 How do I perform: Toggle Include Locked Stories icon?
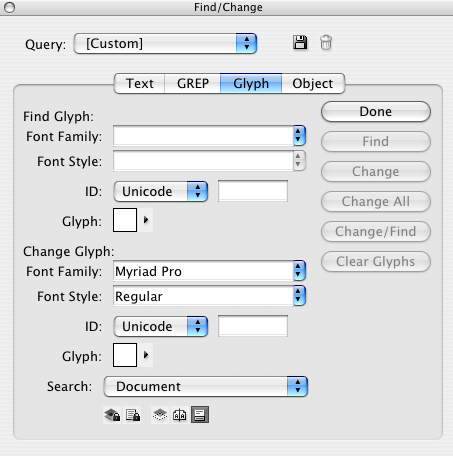(x=133, y=415)
